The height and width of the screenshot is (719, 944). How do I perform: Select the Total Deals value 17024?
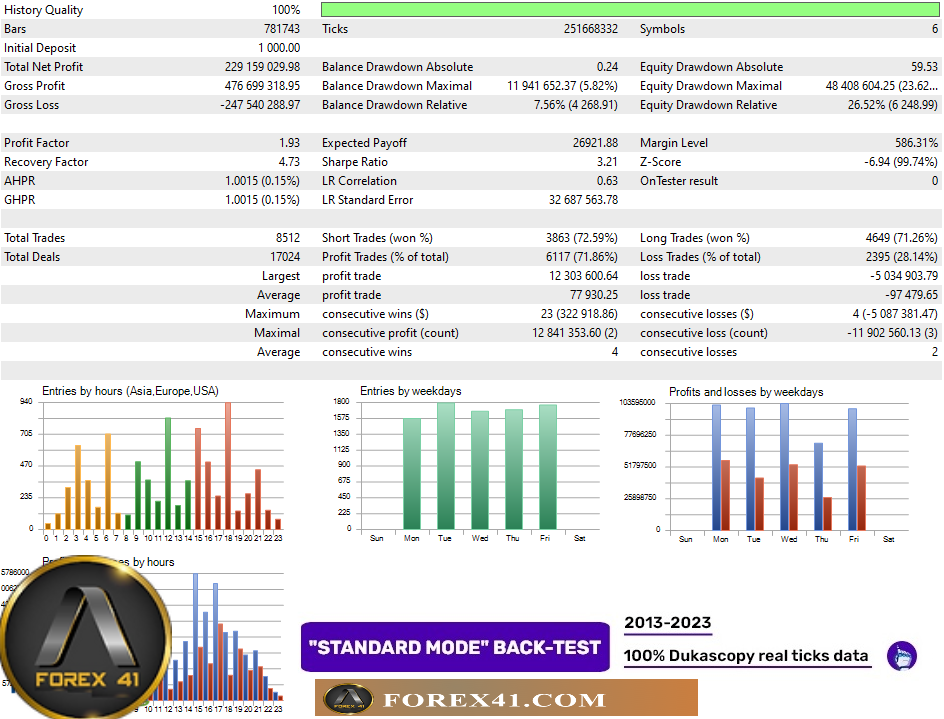coord(285,257)
